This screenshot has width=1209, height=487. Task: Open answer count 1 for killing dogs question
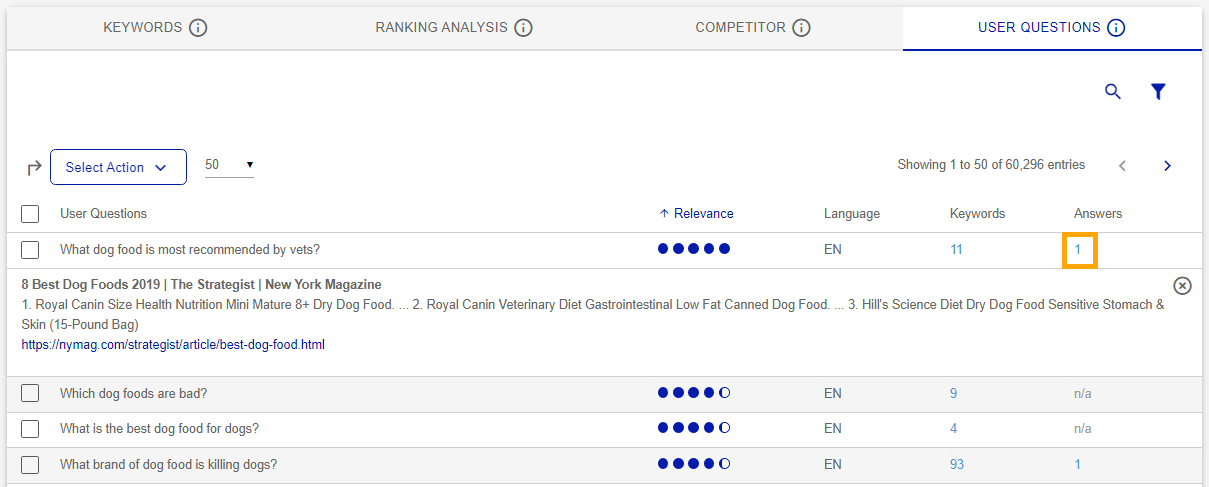pos(1078,465)
